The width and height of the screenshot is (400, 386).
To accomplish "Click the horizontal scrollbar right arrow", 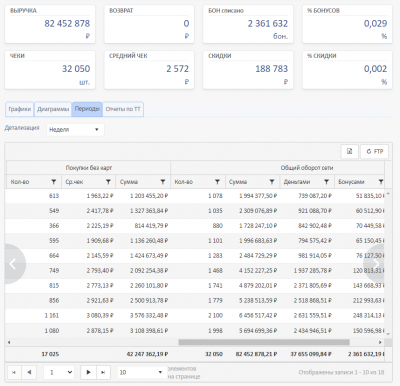I will (x=380, y=342).
